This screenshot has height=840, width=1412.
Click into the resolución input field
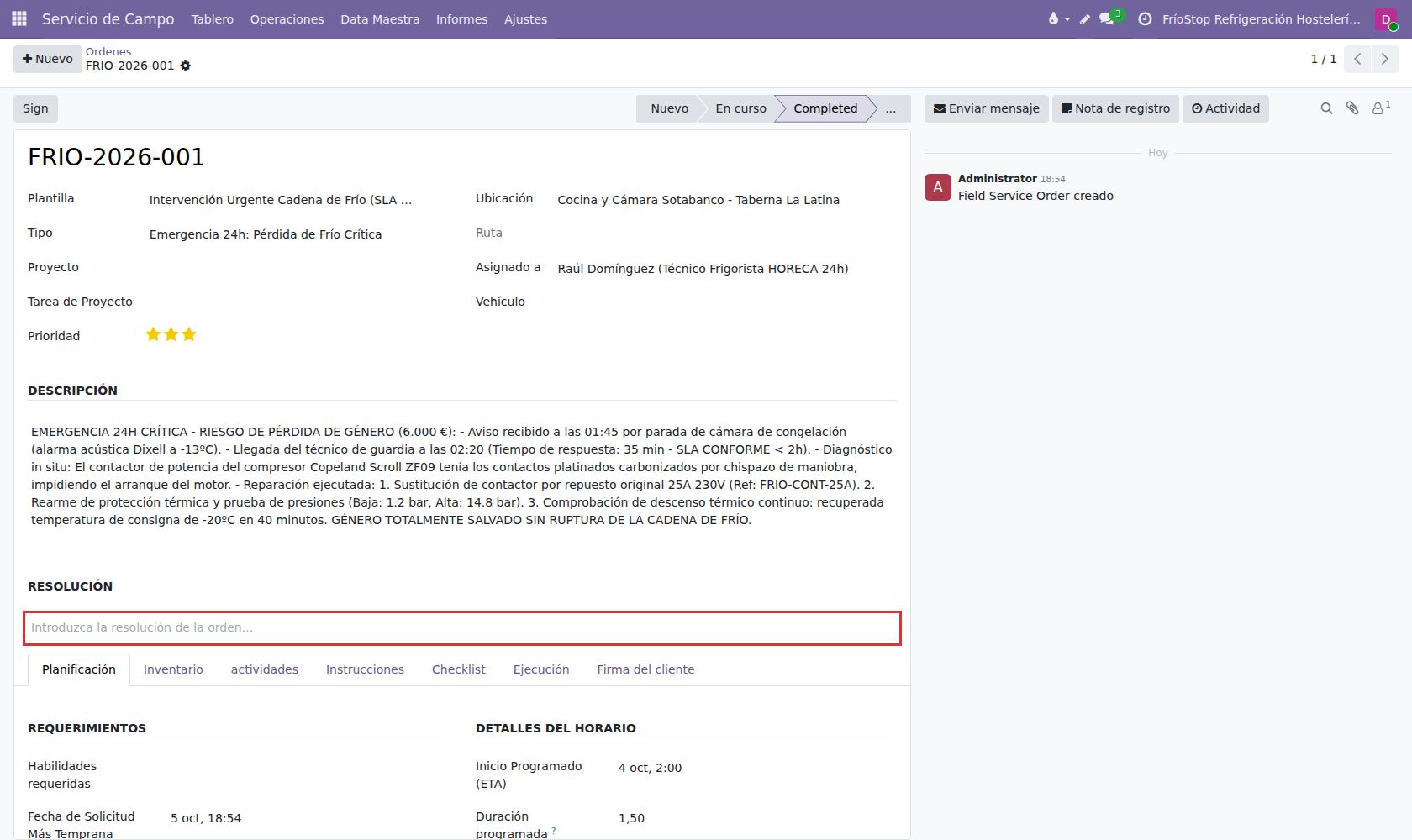pyautogui.click(x=462, y=628)
